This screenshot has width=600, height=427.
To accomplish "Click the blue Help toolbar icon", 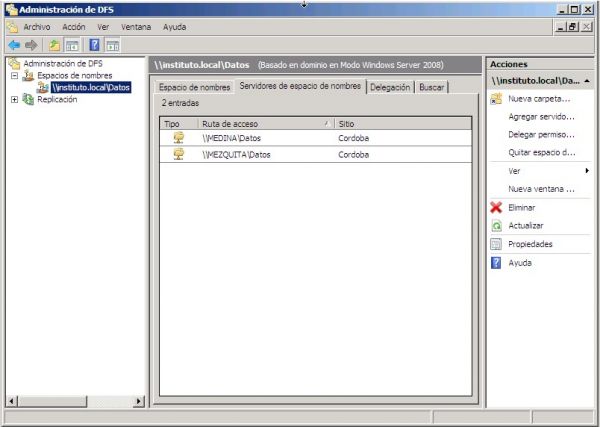I will 94,45.
